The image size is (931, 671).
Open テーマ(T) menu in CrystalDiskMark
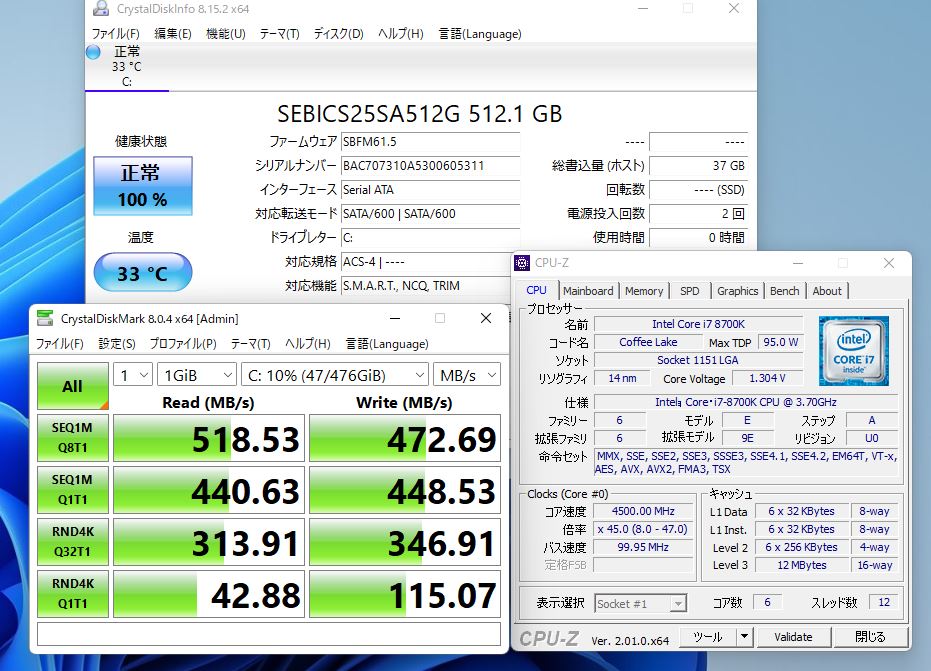point(251,344)
